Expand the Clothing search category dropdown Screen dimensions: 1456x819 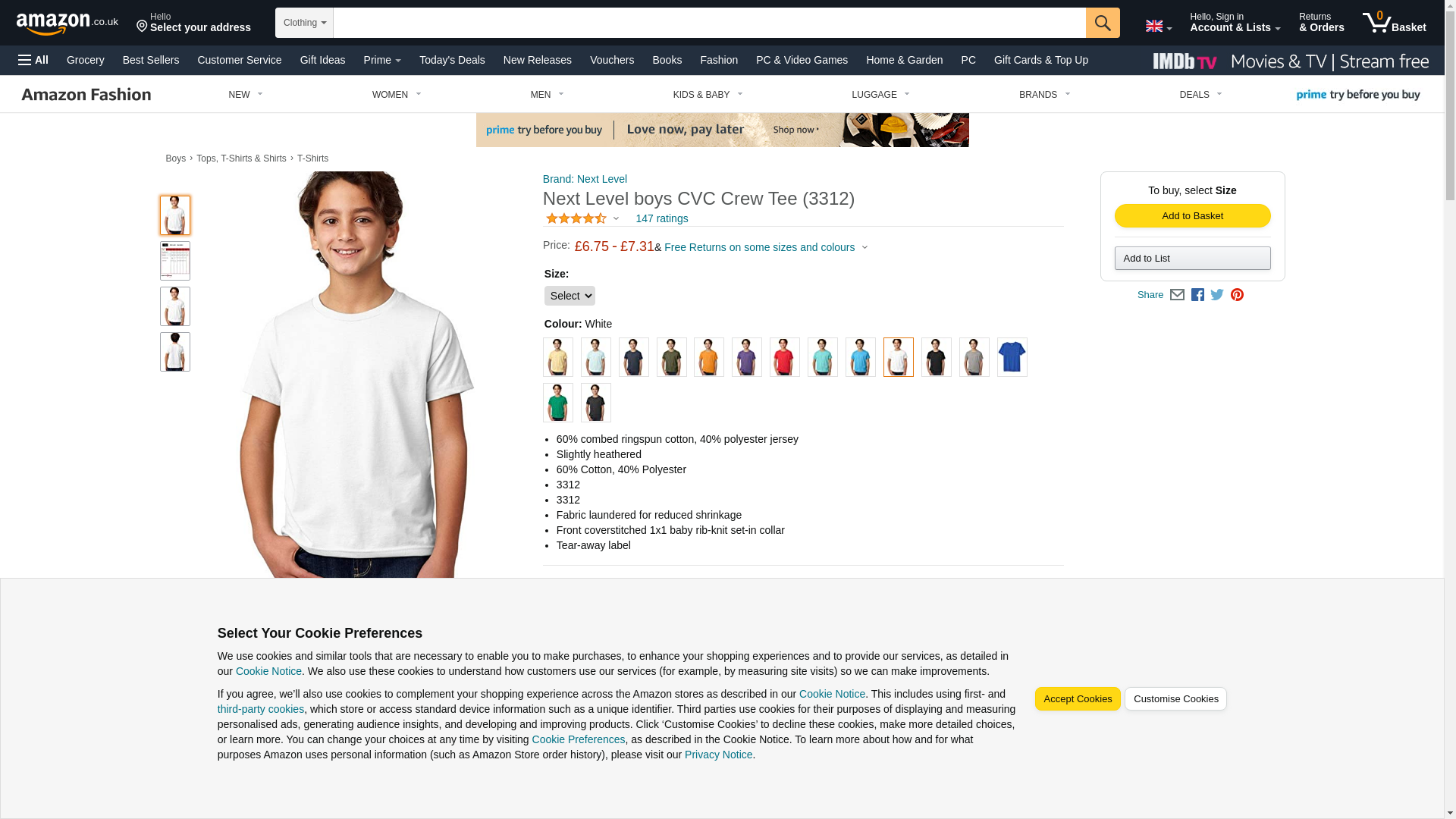point(304,23)
